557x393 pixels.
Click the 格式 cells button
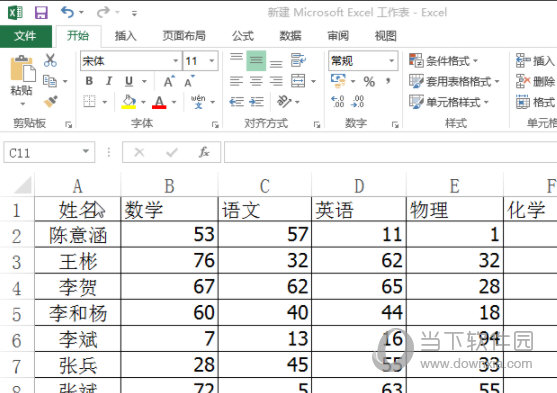[x=535, y=102]
